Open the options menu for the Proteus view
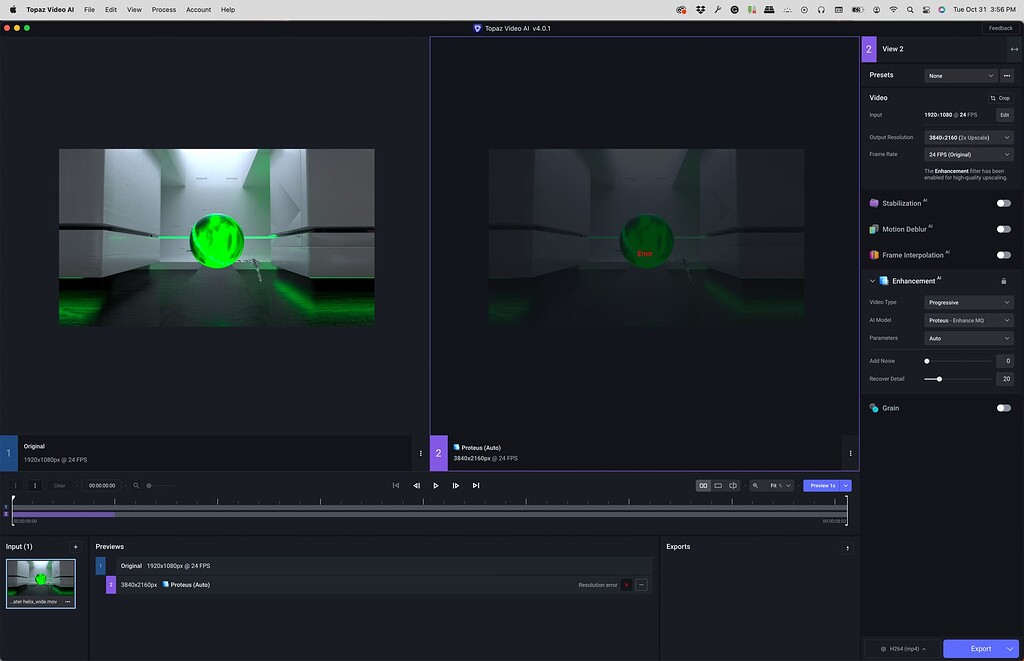Viewport: 1024px width, 661px height. coord(850,453)
